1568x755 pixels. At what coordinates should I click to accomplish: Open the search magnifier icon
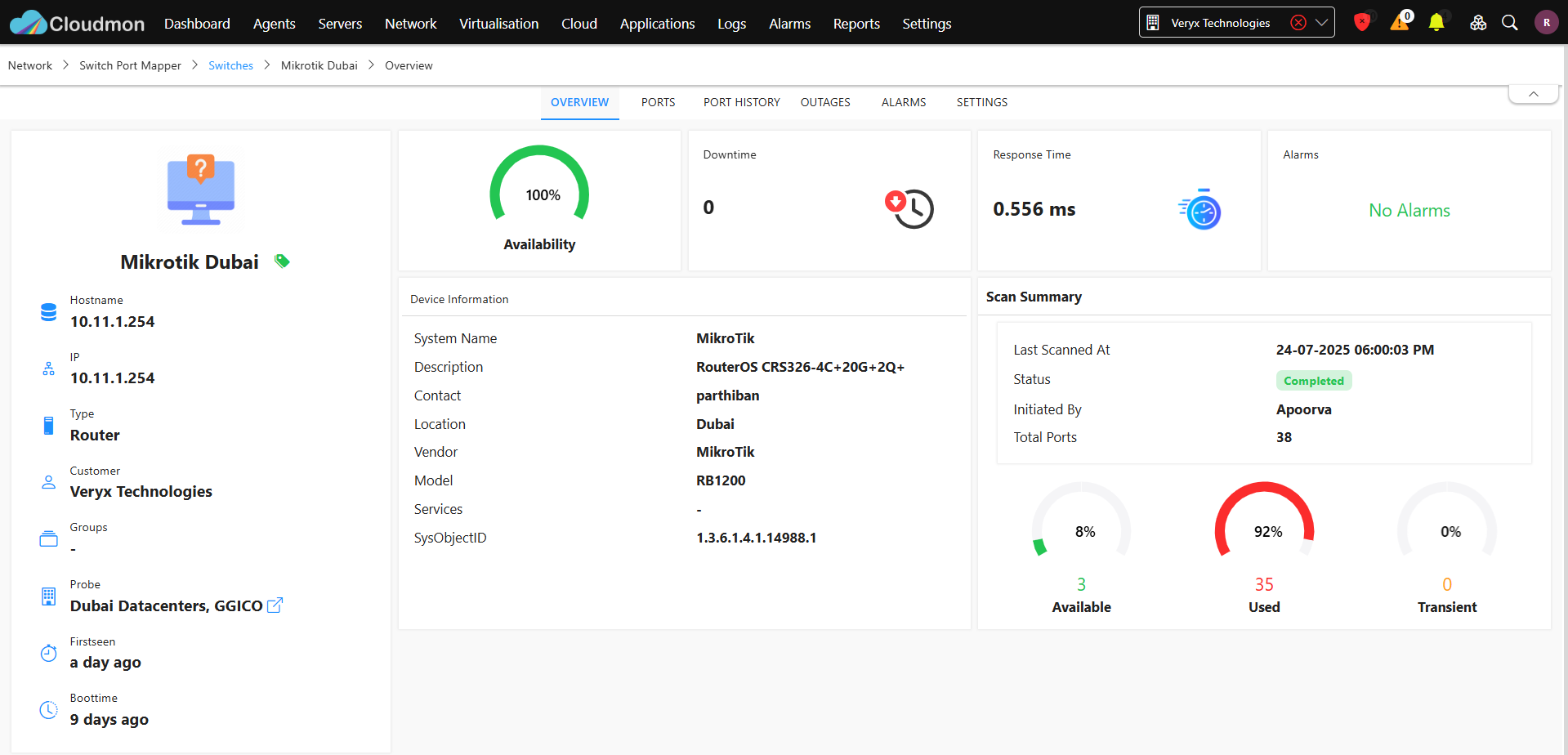pyautogui.click(x=1510, y=23)
